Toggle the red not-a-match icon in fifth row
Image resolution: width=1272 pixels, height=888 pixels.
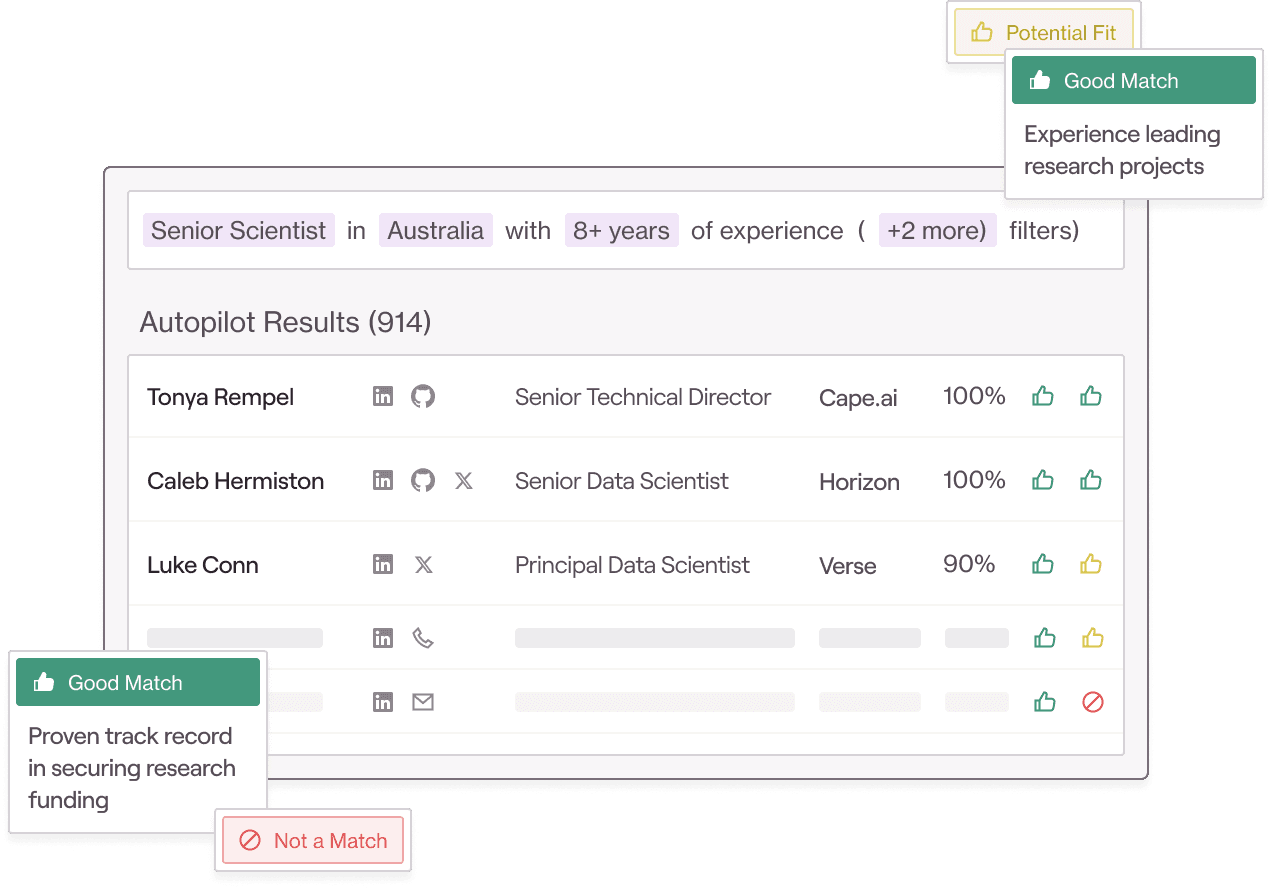click(1092, 702)
